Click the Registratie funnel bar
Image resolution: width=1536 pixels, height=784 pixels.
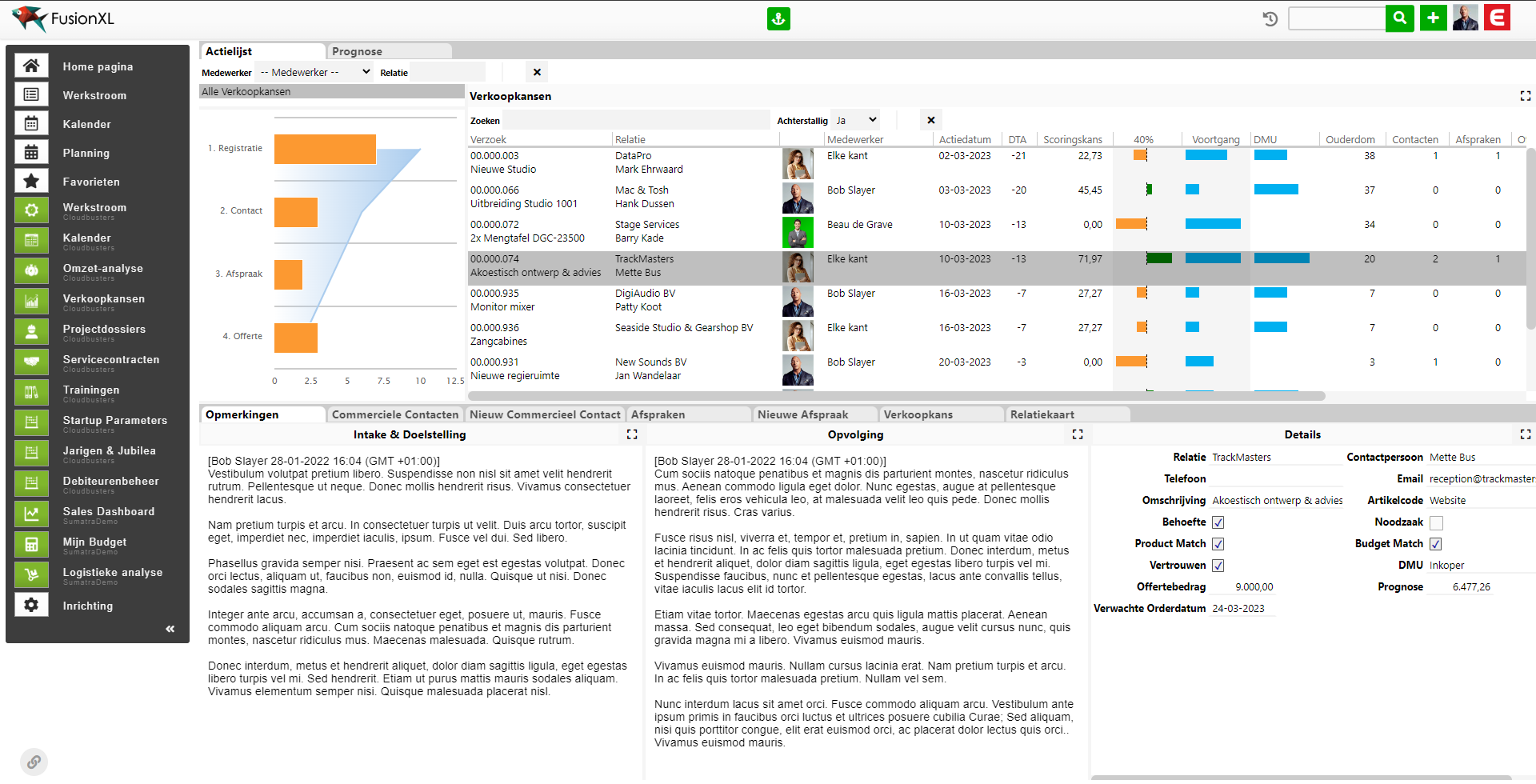325,149
